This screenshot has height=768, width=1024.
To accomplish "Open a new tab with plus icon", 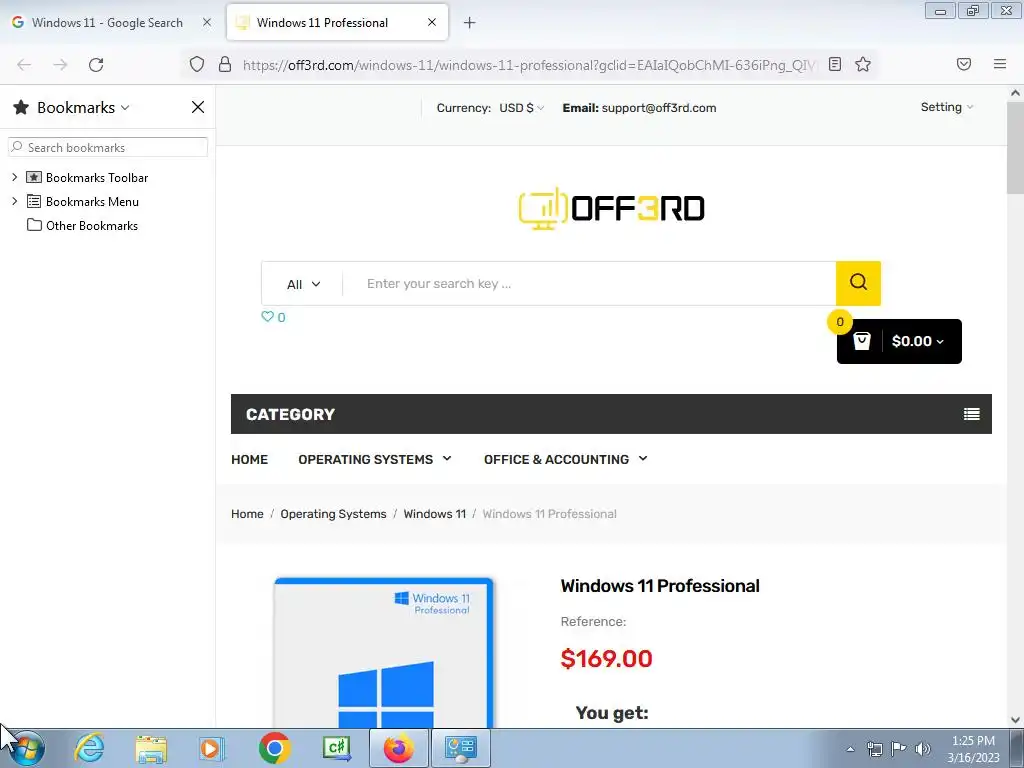I will pyautogui.click(x=469, y=23).
